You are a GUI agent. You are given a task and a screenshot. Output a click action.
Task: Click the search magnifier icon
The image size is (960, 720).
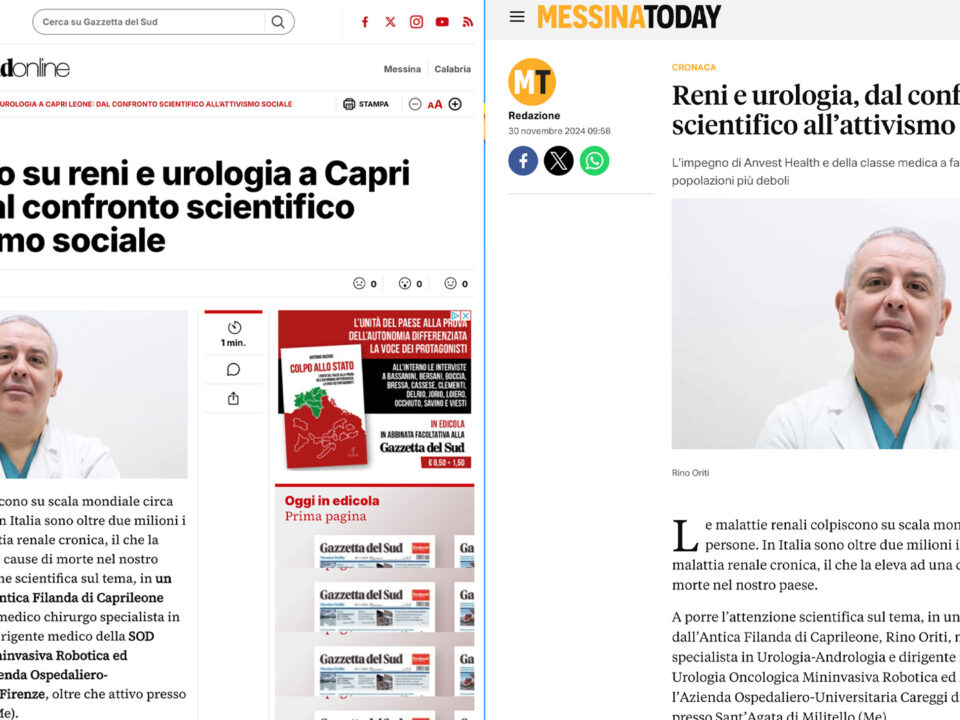coord(278,22)
